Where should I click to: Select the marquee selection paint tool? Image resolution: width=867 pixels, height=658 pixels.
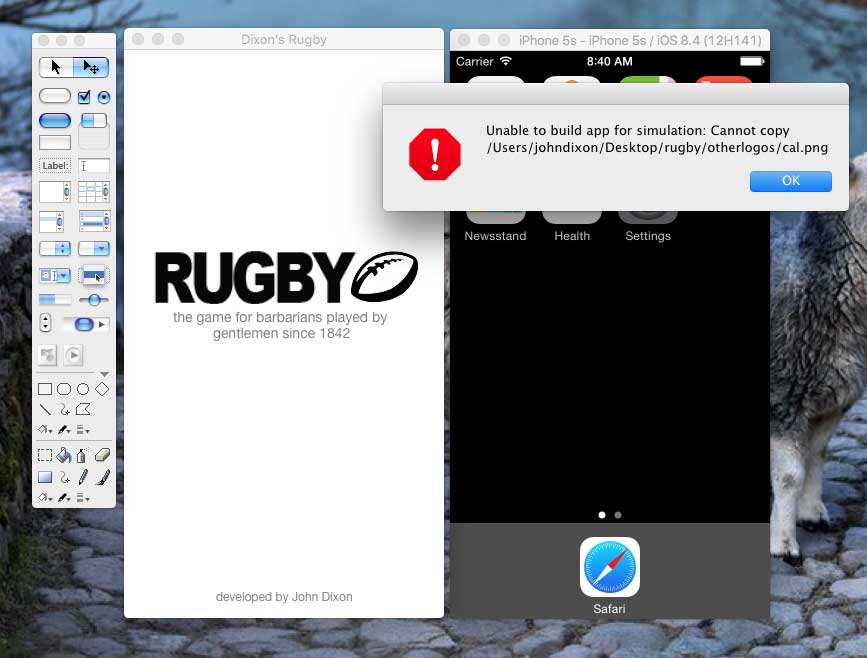(x=45, y=455)
